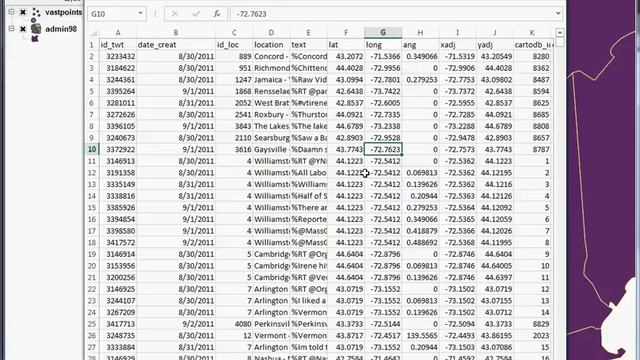Click the id_twt header cell

118,45
